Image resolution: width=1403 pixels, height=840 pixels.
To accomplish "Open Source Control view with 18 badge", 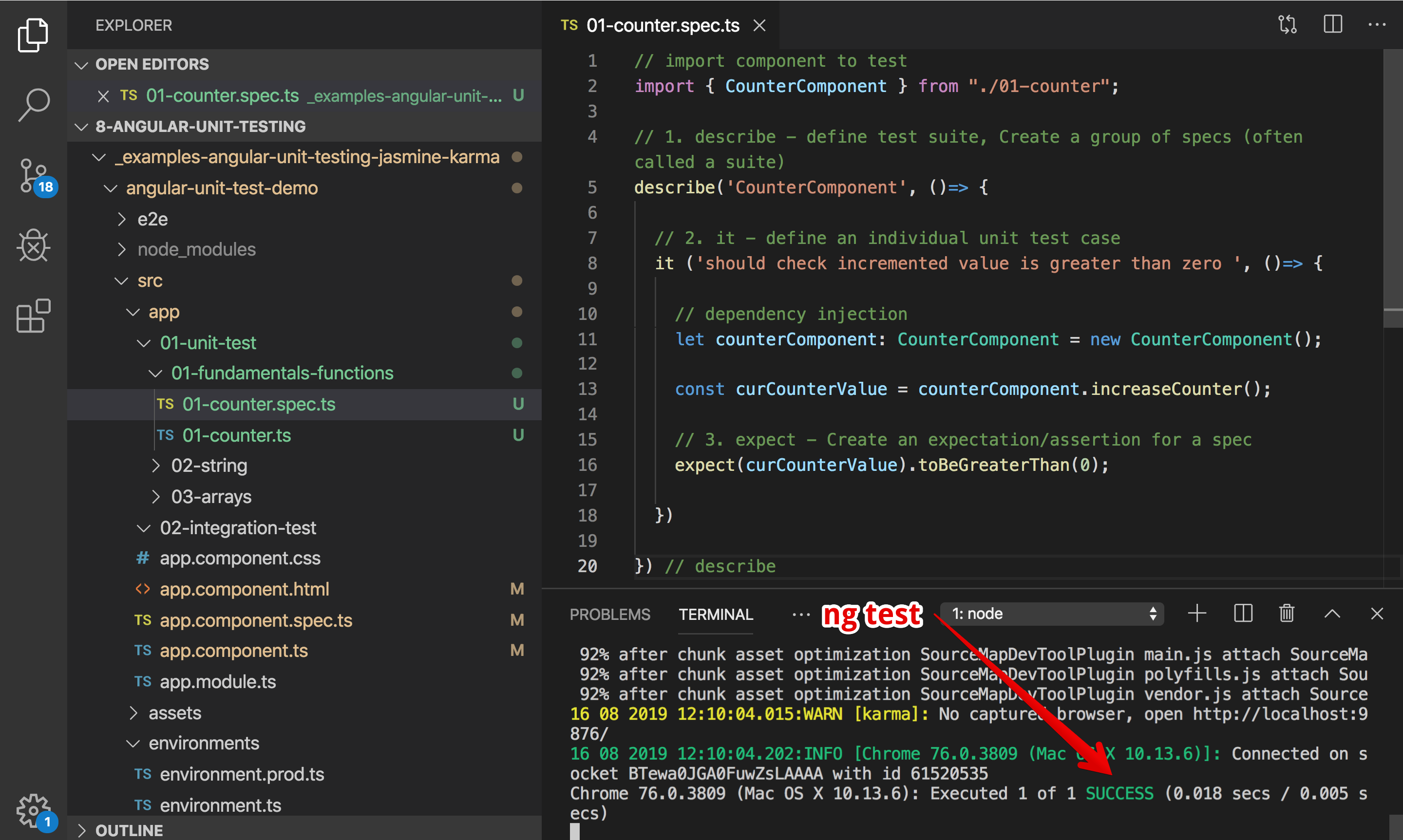I will [34, 175].
